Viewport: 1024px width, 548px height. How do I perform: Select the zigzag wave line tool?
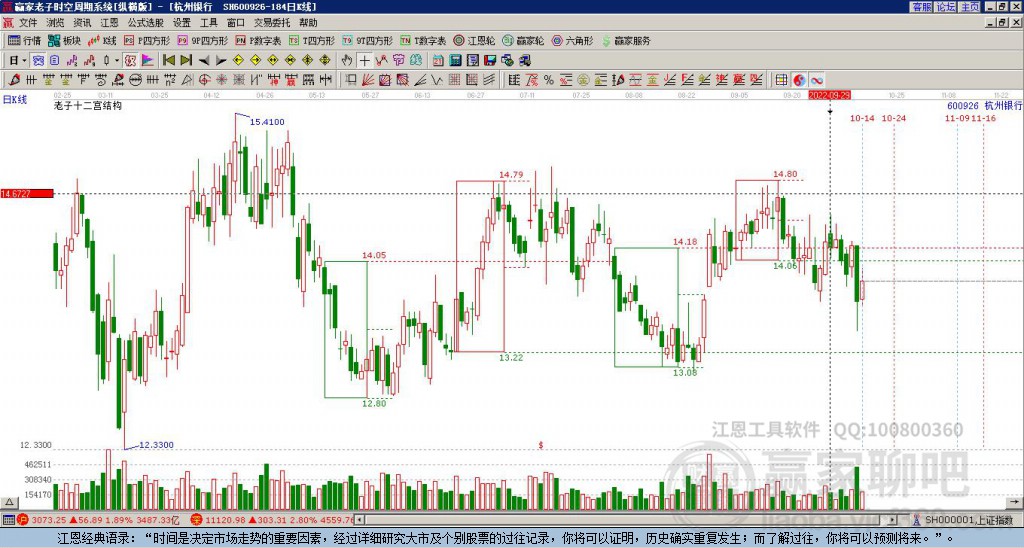click(437, 80)
